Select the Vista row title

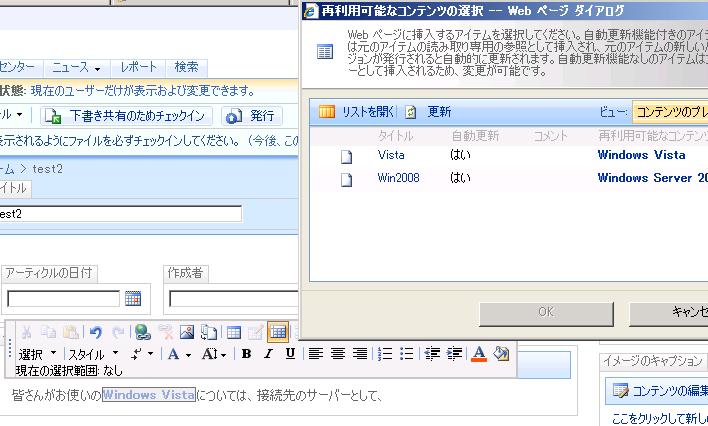391,155
